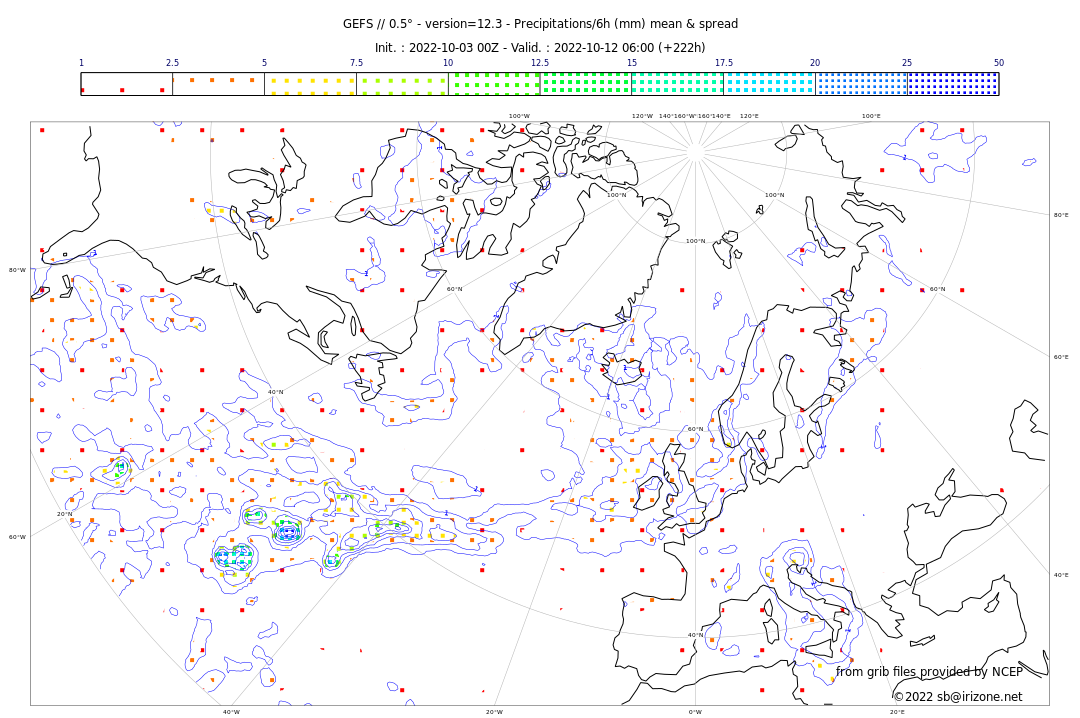Screen dimensions: 1080x718
Task: Click the 20°E longitude label on bottom axis
Action: pyautogui.click(x=897, y=712)
